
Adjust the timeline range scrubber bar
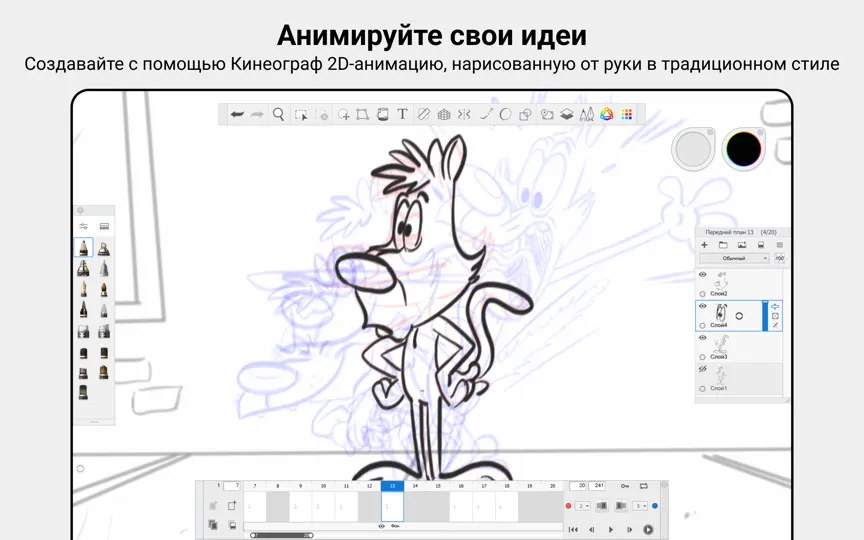[x=282, y=535]
